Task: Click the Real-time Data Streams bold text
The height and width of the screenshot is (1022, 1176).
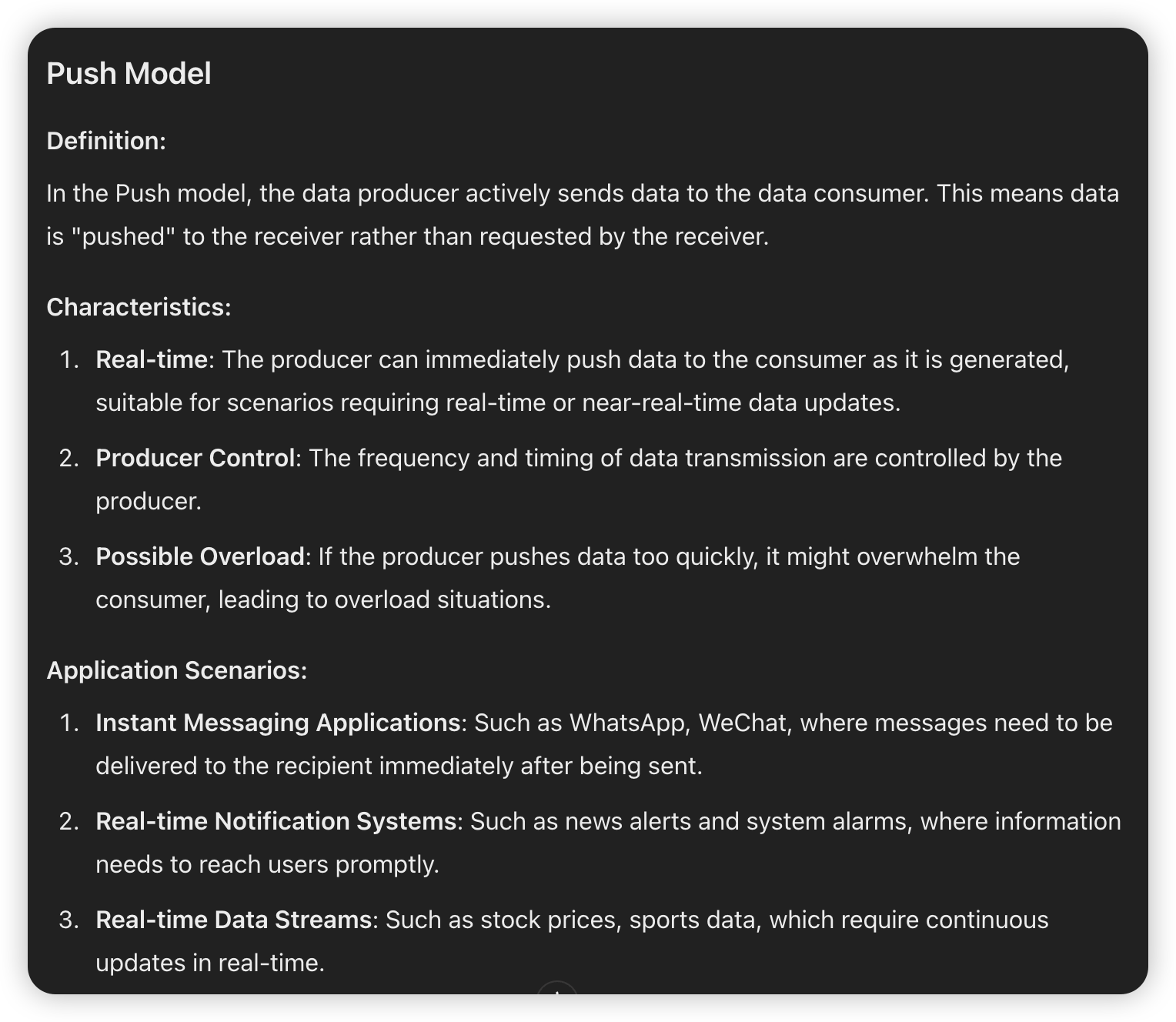Action: coord(234,920)
